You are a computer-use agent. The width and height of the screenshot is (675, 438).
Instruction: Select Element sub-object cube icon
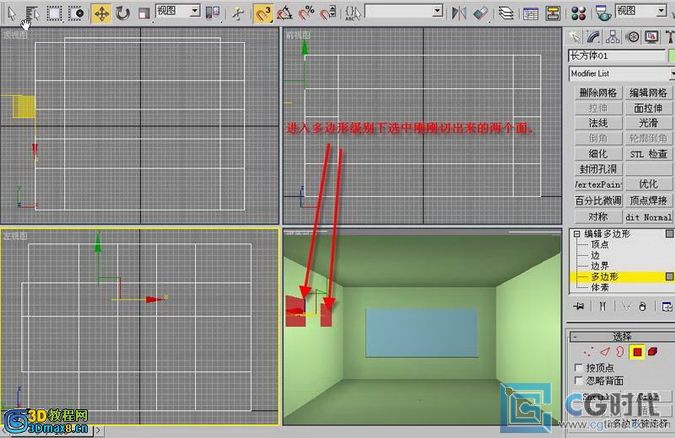pyautogui.click(x=652, y=352)
